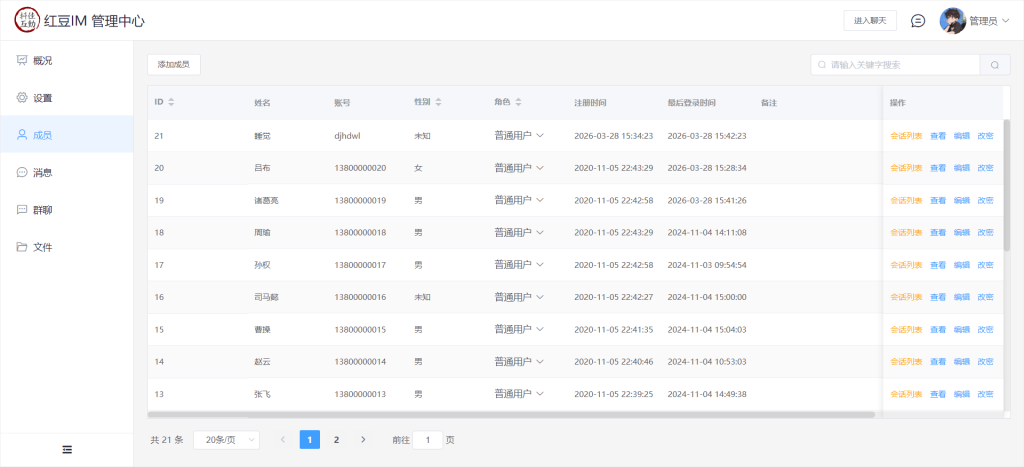The height and width of the screenshot is (467, 1024).
Task: Click the vertical table scrollbar
Action: coord(1007,185)
